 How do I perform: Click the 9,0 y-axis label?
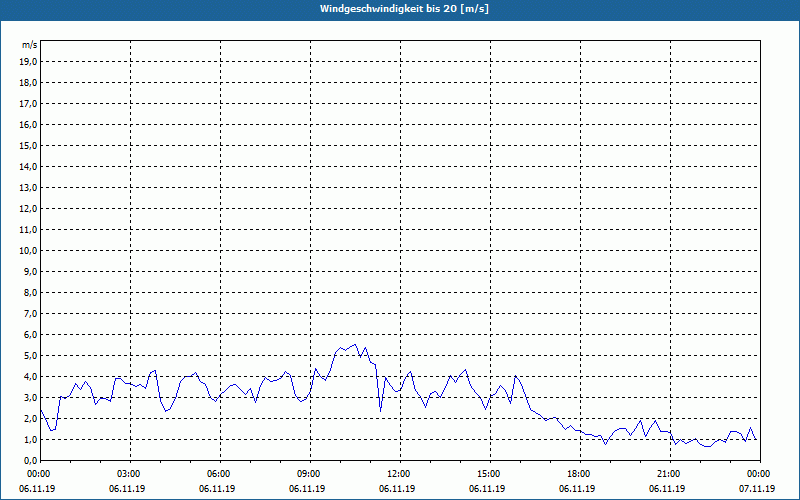tap(30, 271)
